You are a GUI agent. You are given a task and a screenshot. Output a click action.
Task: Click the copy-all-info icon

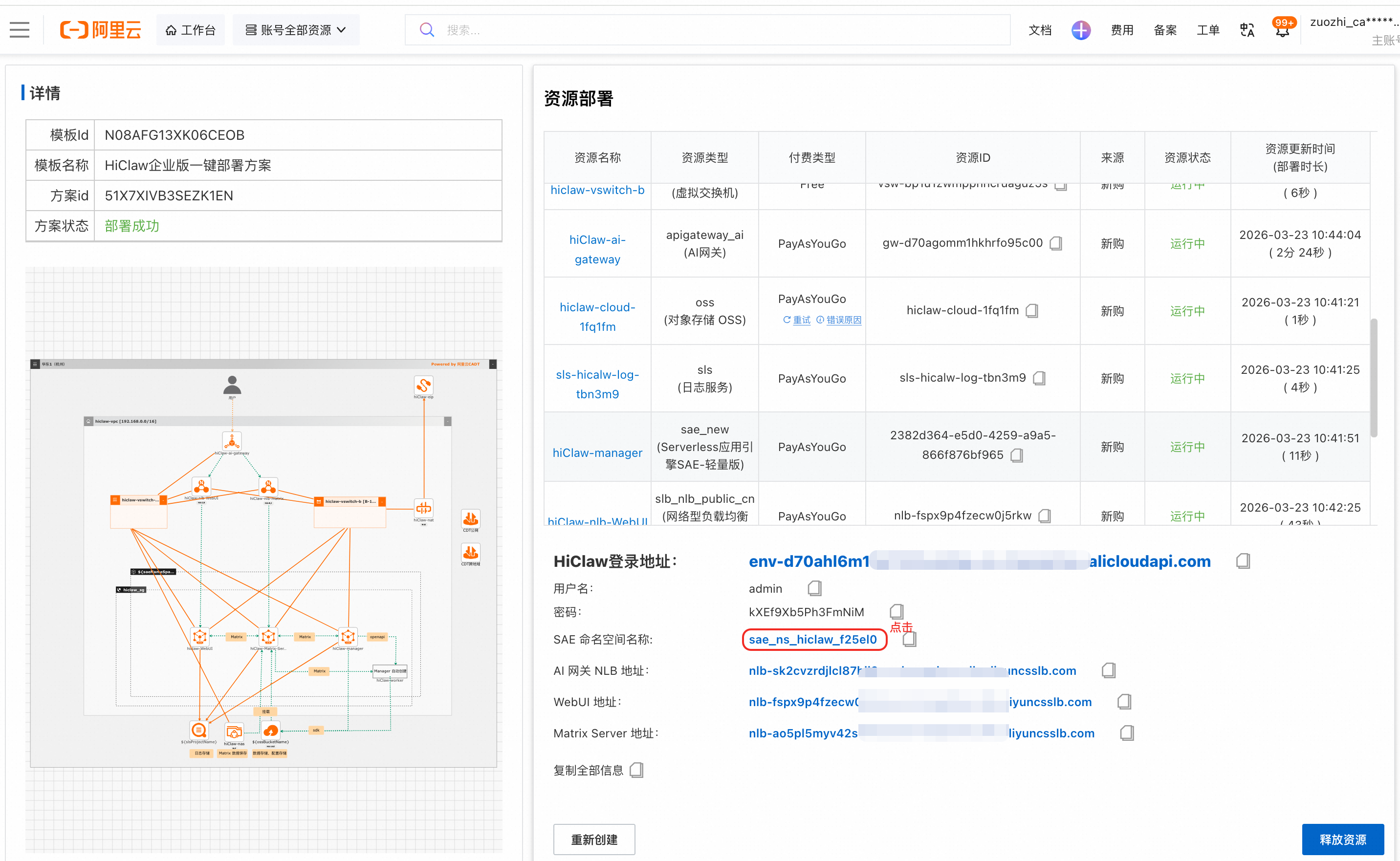[637, 770]
